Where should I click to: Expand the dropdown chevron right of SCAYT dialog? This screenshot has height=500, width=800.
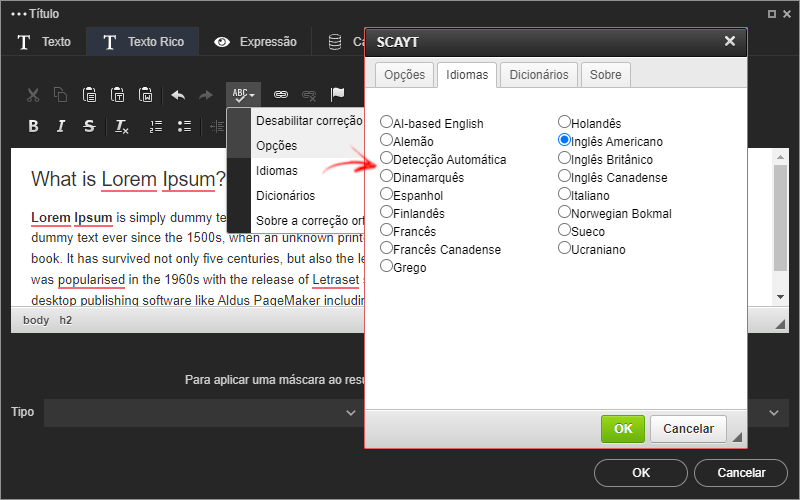774,413
